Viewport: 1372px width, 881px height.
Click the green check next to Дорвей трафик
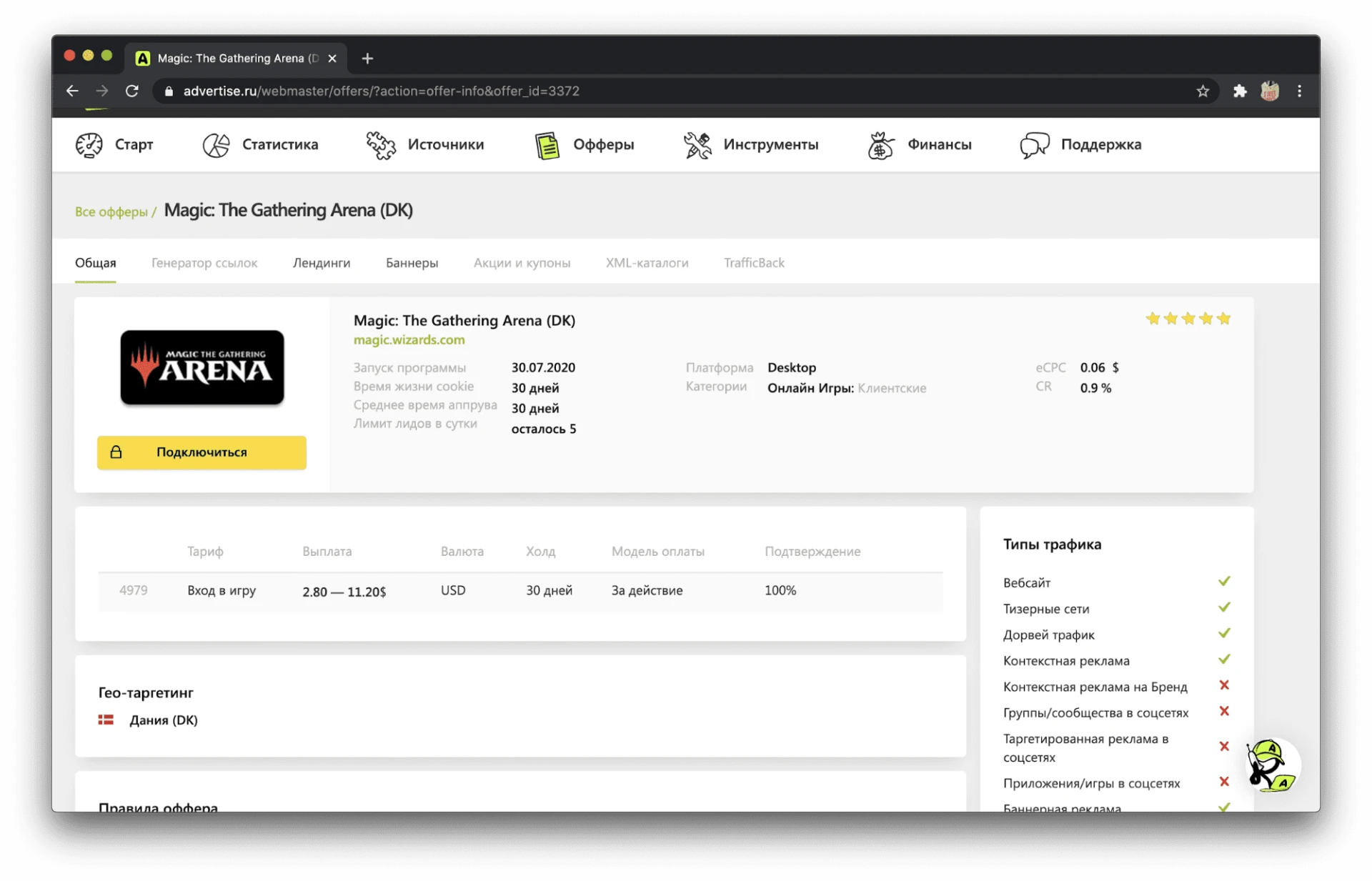(1224, 633)
